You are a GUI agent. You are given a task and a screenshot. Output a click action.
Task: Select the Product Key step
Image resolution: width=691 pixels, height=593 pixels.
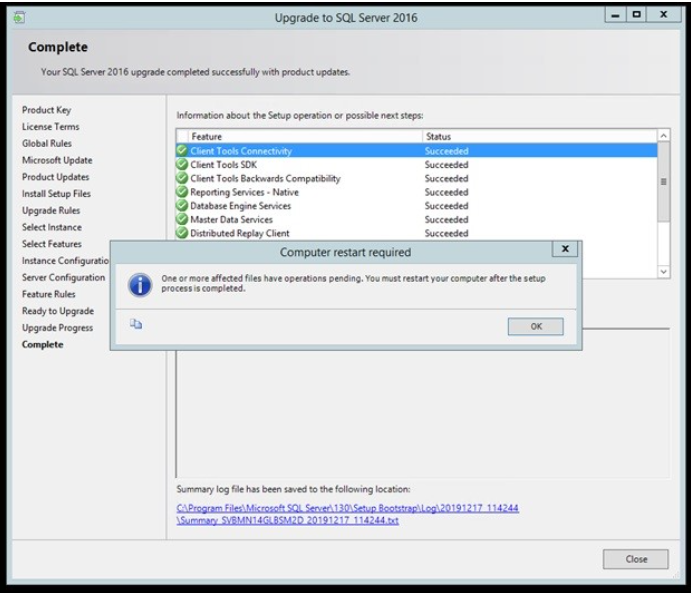point(46,110)
